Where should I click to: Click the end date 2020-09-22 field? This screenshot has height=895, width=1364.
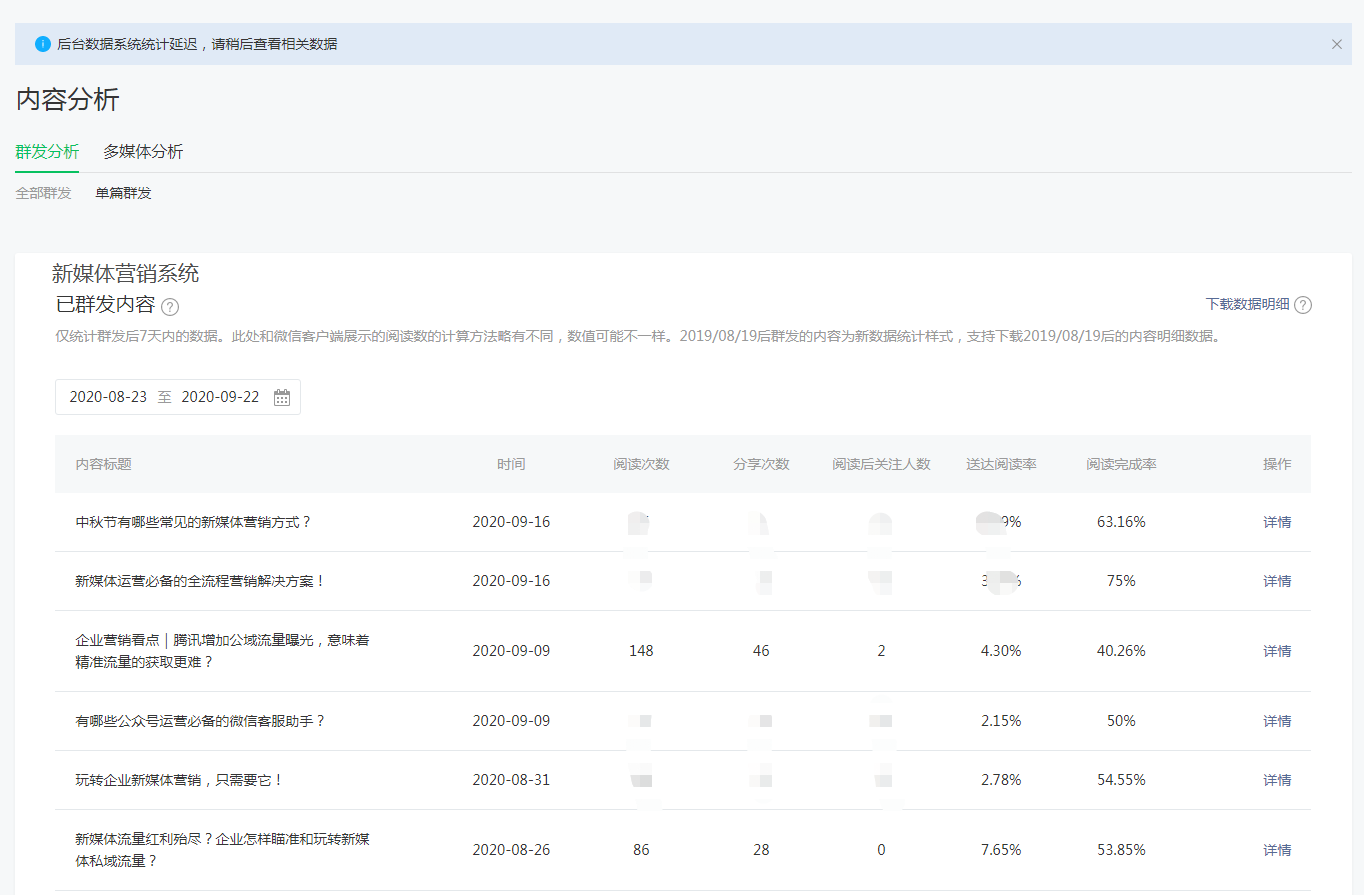[220, 397]
